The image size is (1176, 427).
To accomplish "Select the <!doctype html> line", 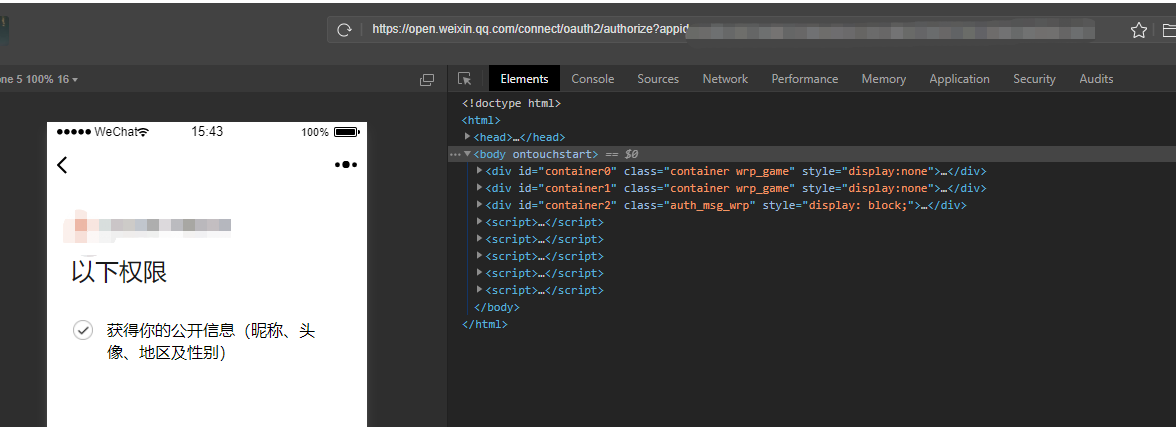I will (x=512, y=103).
